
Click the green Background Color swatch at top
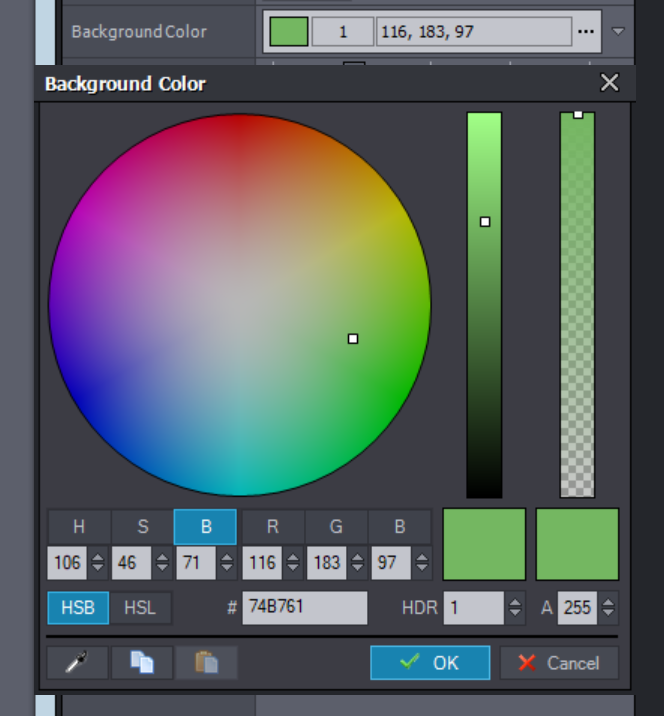pyautogui.click(x=289, y=32)
